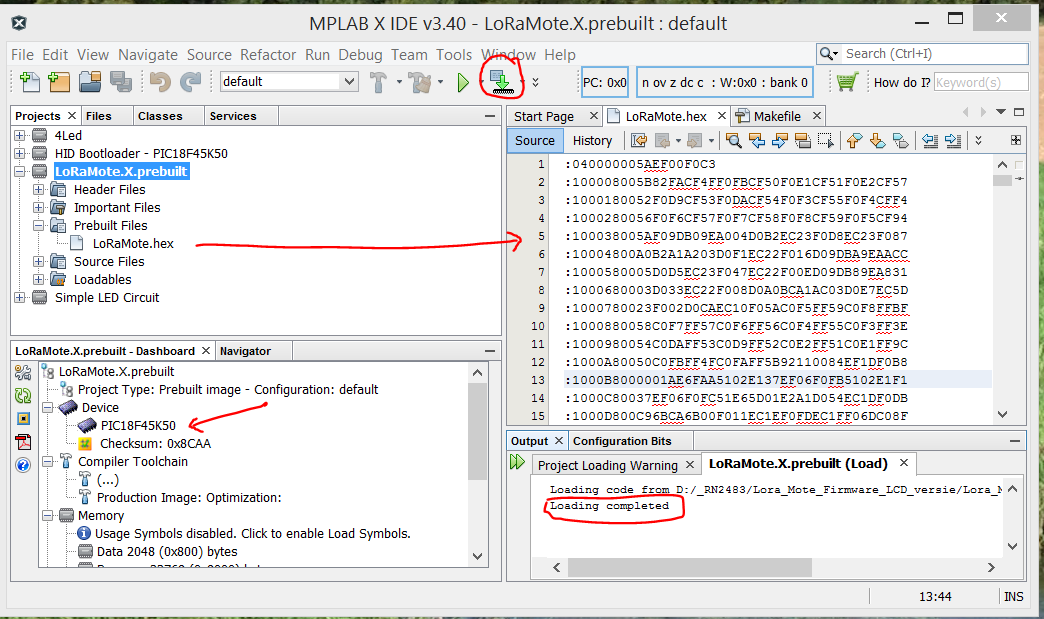Screen dimensions: 1044x619
Task: Close the LoRaMote.hex editor tab
Action: pos(721,116)
